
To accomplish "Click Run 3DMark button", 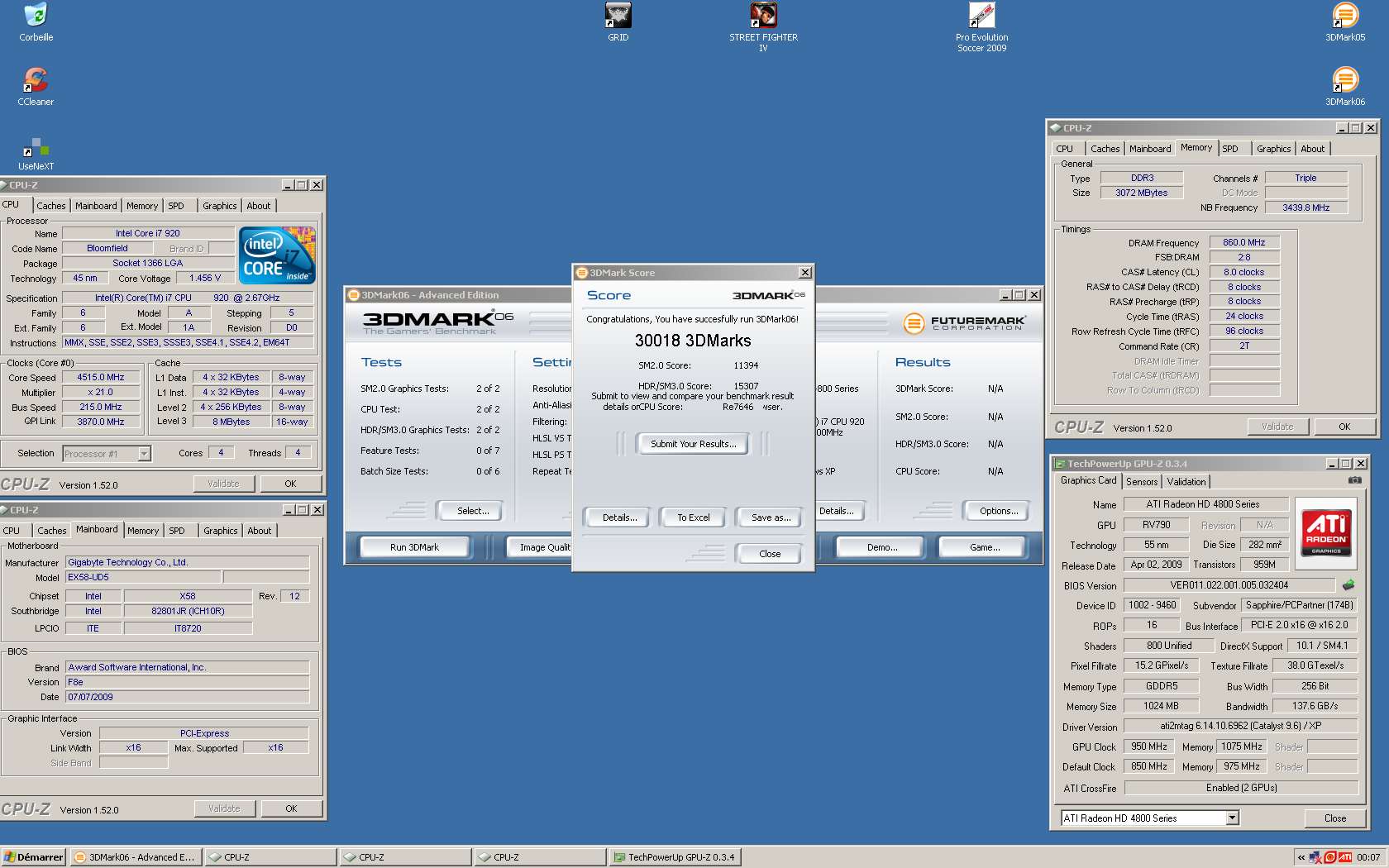I will pyautogui.click(x=414, y=547).
